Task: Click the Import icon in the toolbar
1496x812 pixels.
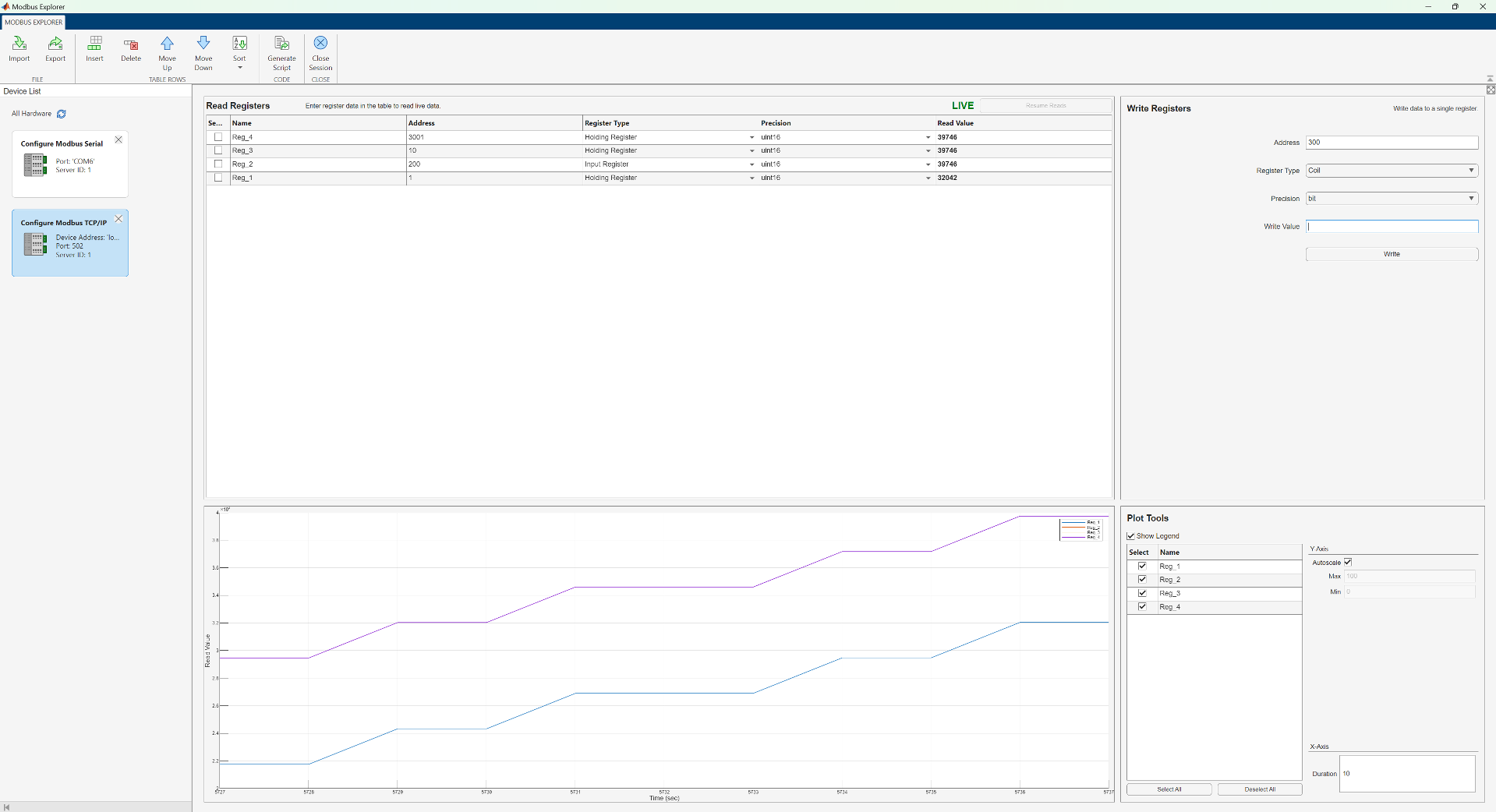Action: pyautogui.click(x=19, y=49)
